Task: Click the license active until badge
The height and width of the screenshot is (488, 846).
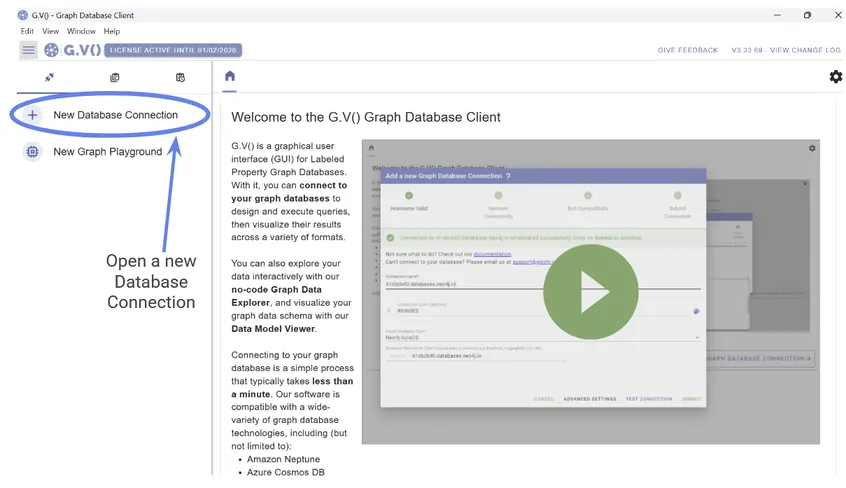Action: pyautogui.click(x=173, y=50)
